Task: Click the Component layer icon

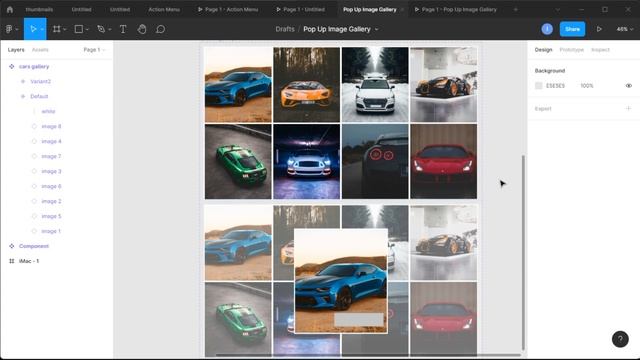Action: (11, 246)
